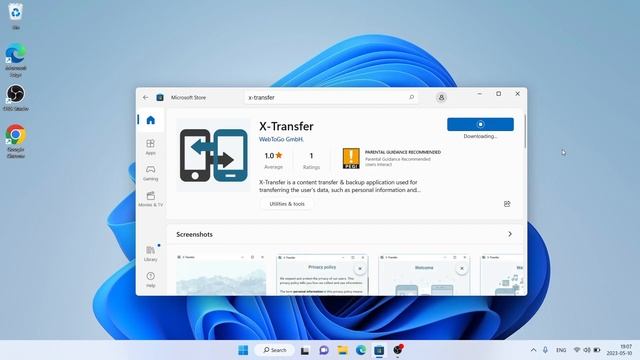Open File Explorer from taskbar
640x360 pixels.
coord(342,350)
